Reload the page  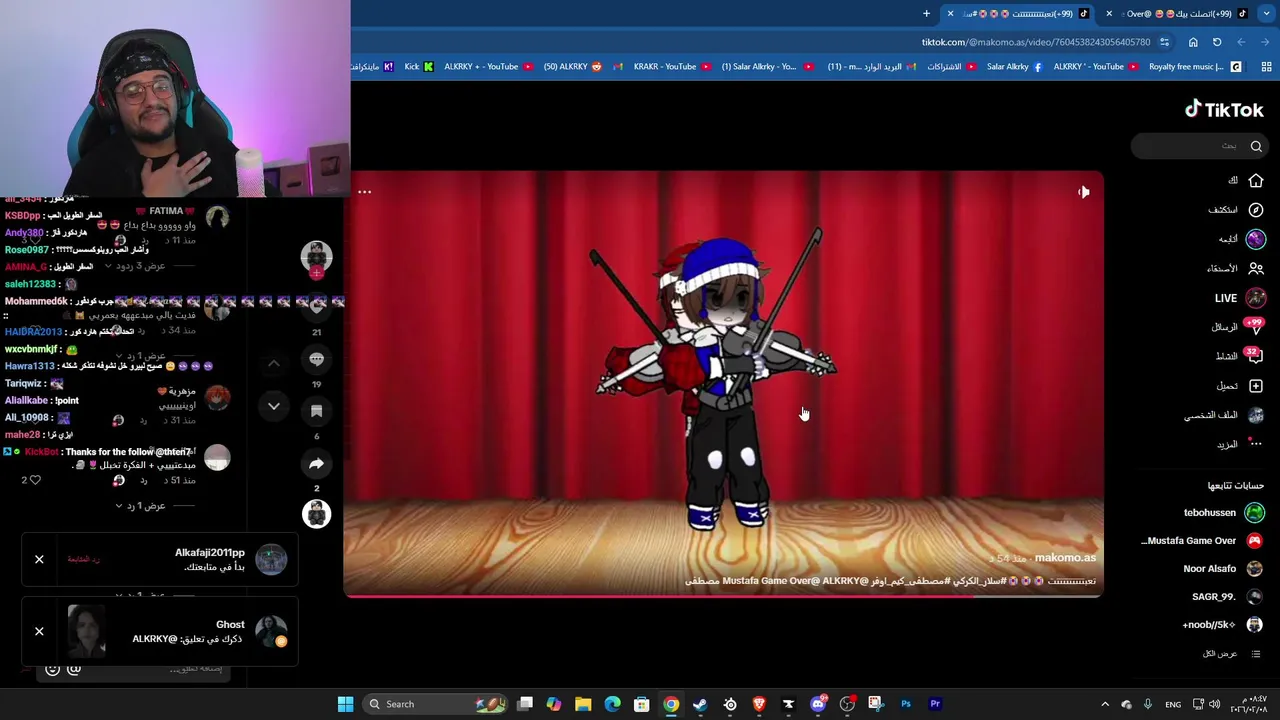[1217, 42]
